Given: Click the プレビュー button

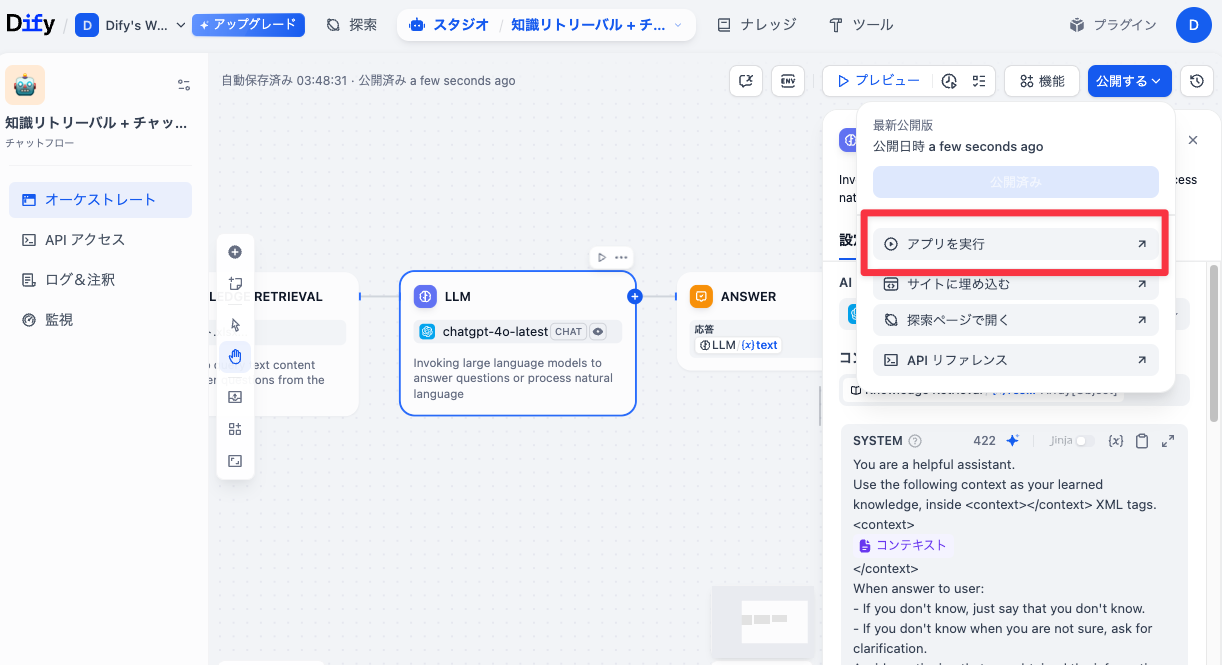Looking at the screenshot, I should 879,81.
